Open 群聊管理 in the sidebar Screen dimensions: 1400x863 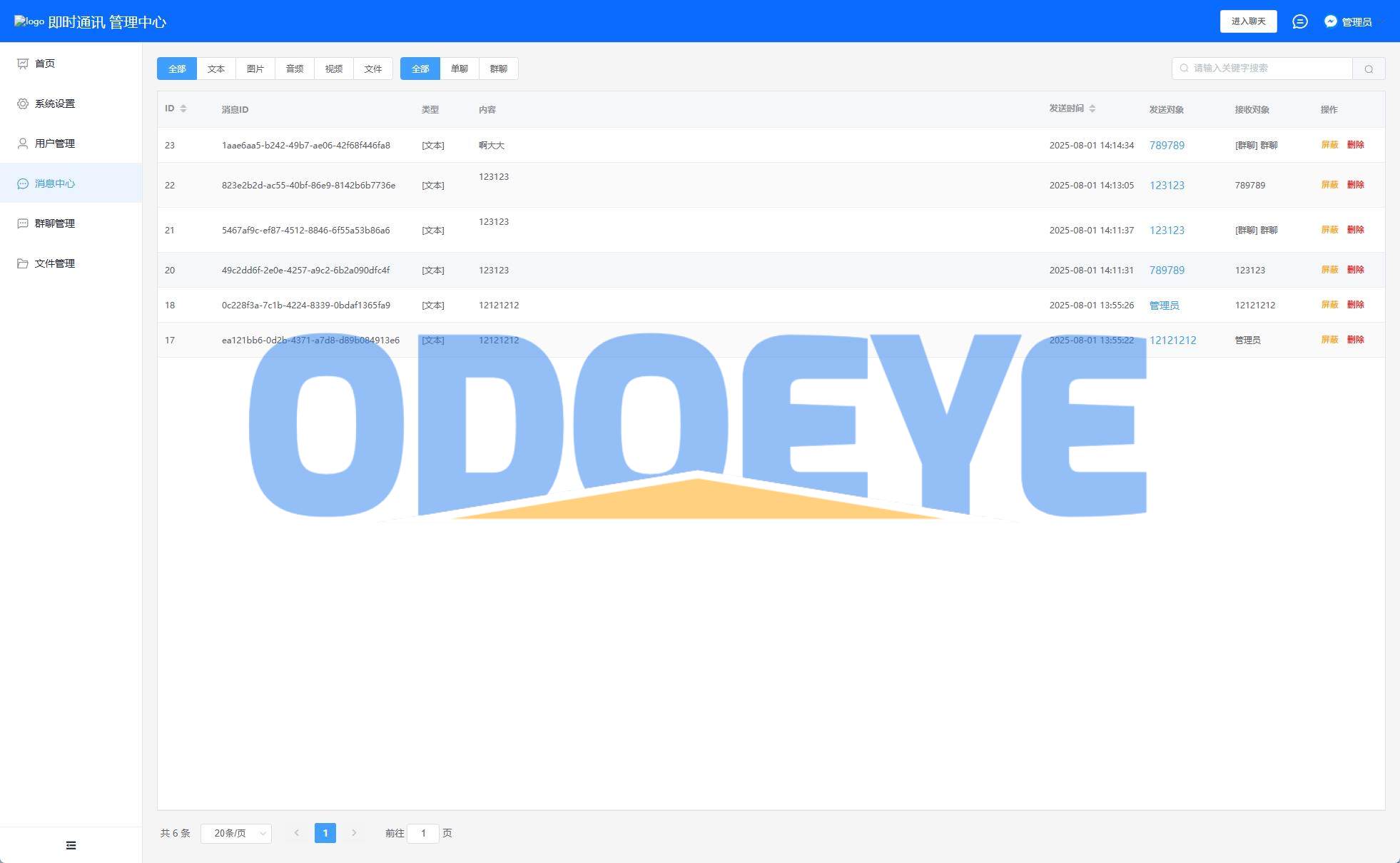(x=54, y=223)
